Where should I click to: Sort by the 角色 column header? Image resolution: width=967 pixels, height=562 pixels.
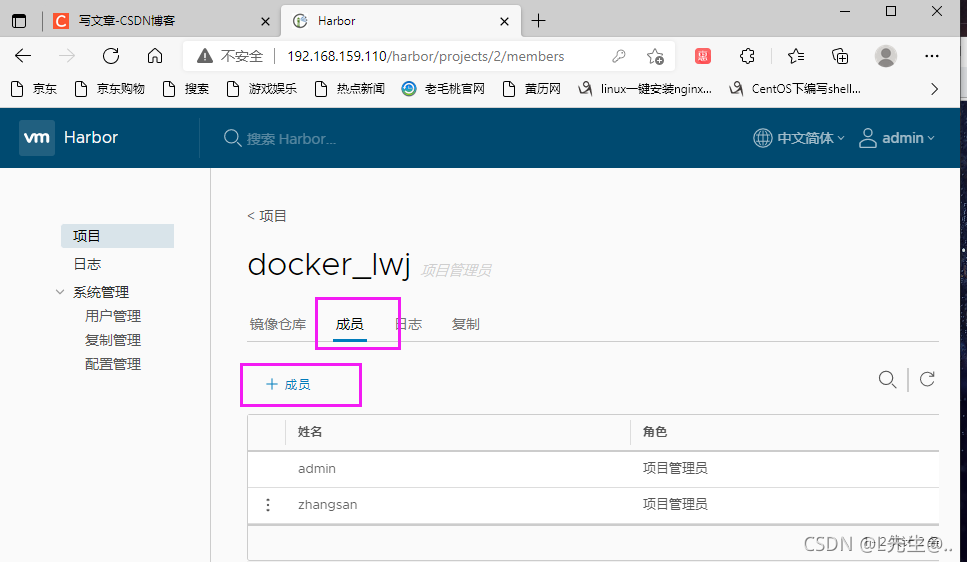[655, 432]
